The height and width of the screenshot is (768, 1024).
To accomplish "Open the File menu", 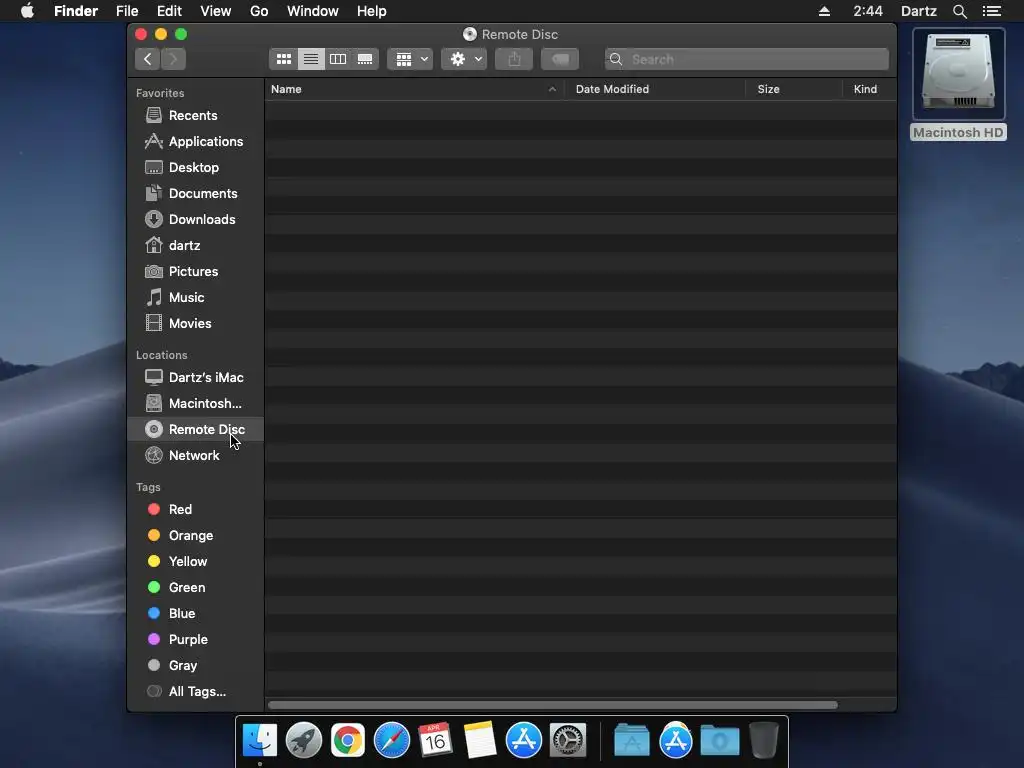I will pyautogui.click(x=127, y=11).
